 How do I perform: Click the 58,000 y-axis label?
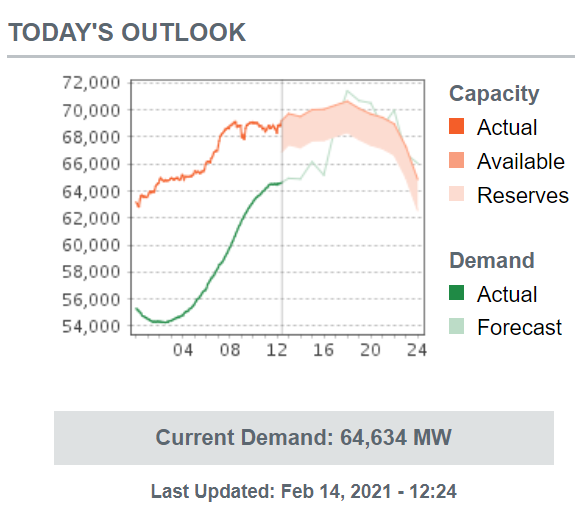click(x=91, y=272)
